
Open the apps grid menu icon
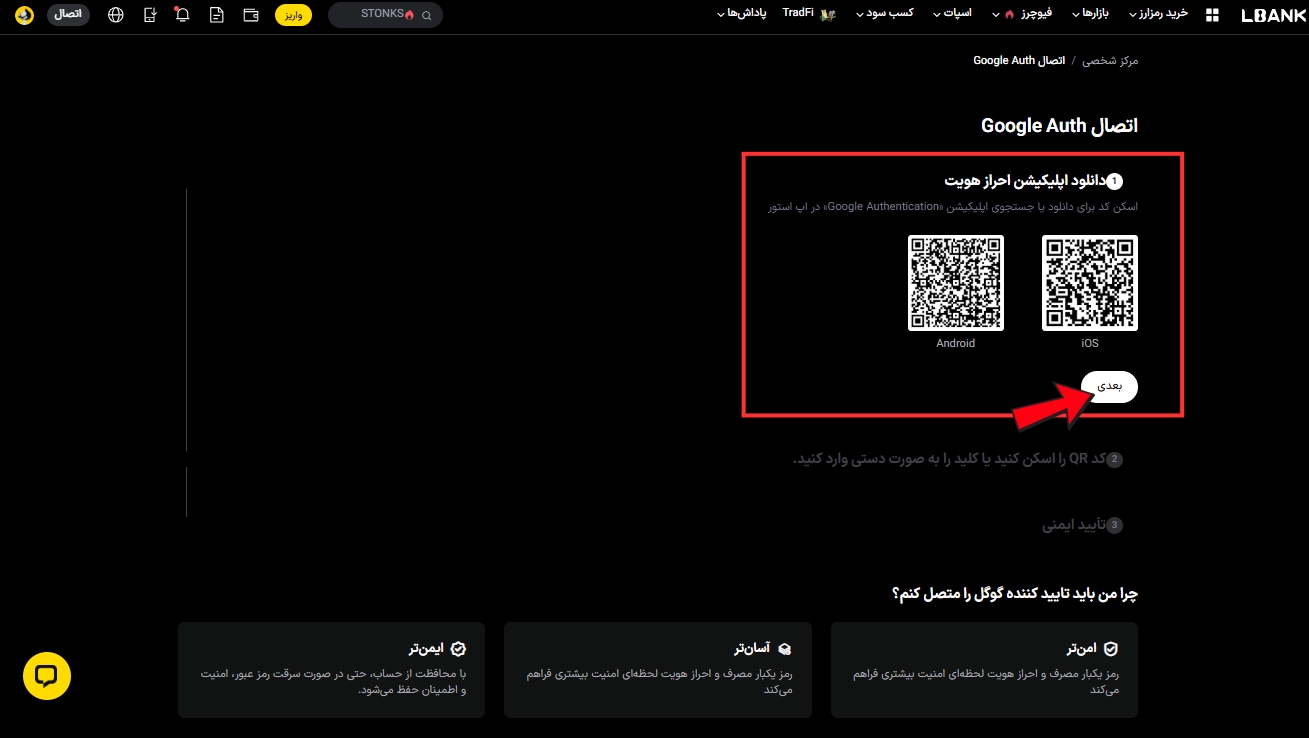point(1213,15)
